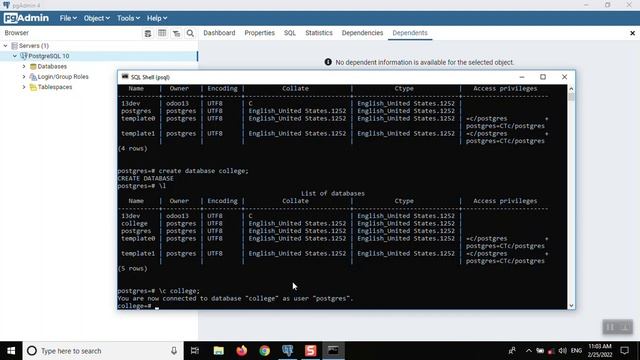This screenshot has height=360, width=640.
Task: Switch to the Dashboard tab
Action: pos(219,33)
